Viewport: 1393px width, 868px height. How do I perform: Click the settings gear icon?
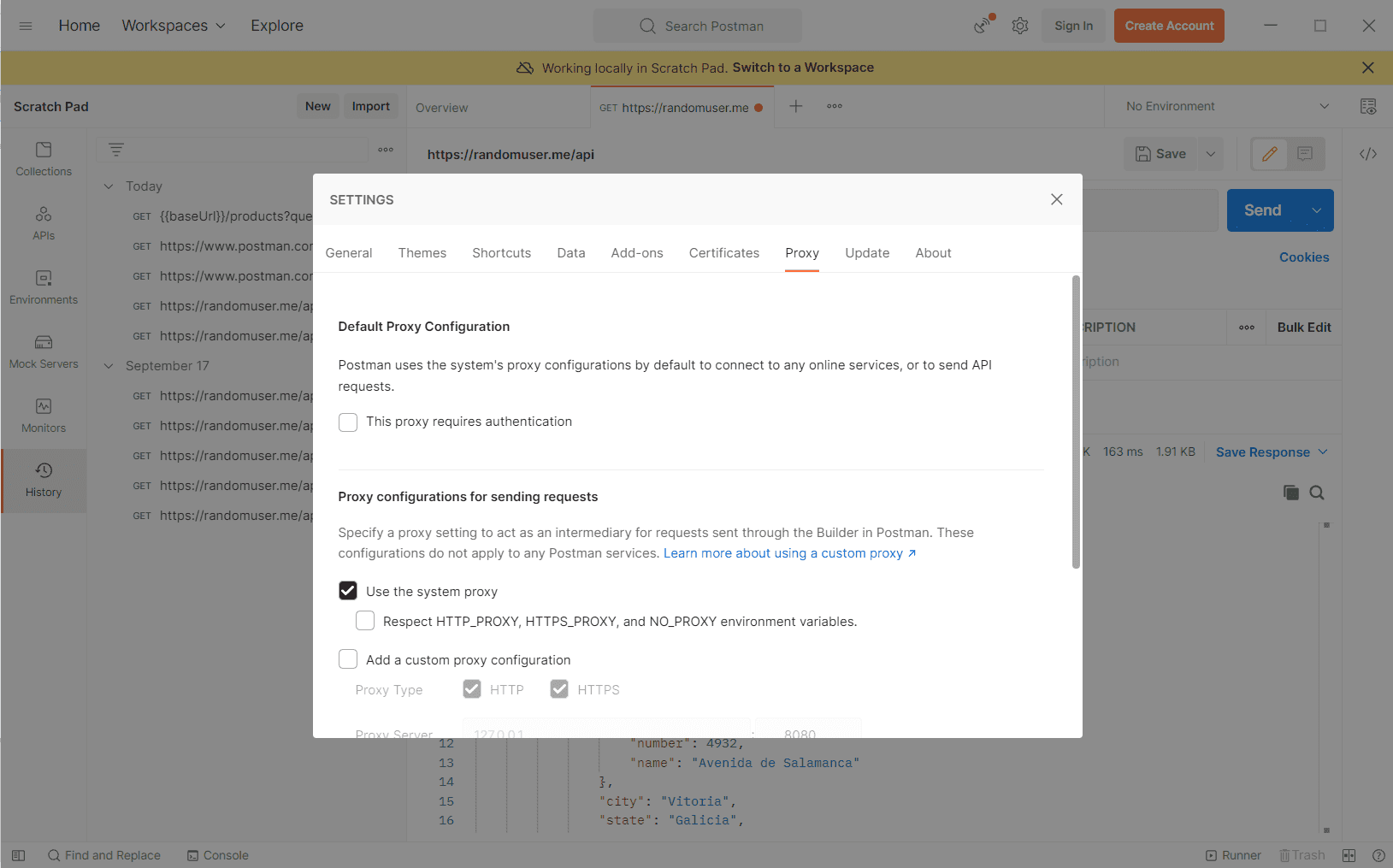(1020, 26)
